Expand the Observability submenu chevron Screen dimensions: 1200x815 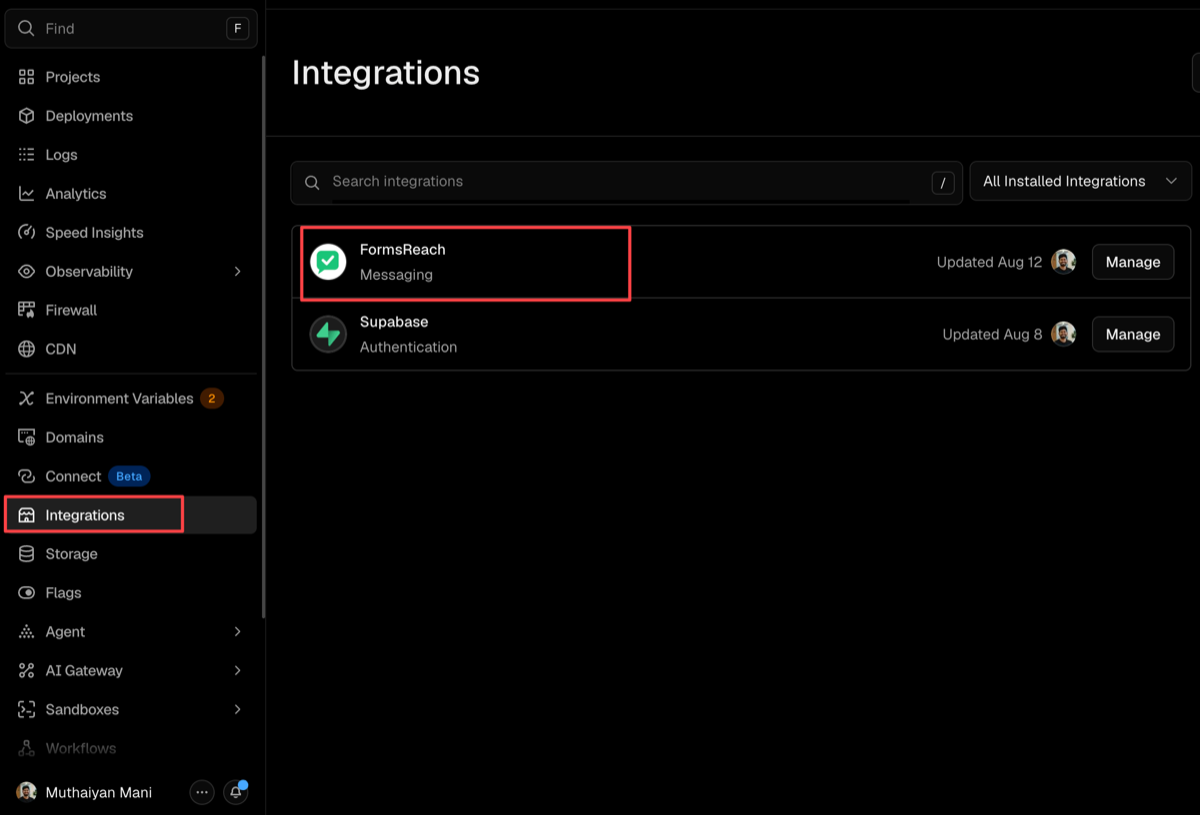tap(237, 272)
